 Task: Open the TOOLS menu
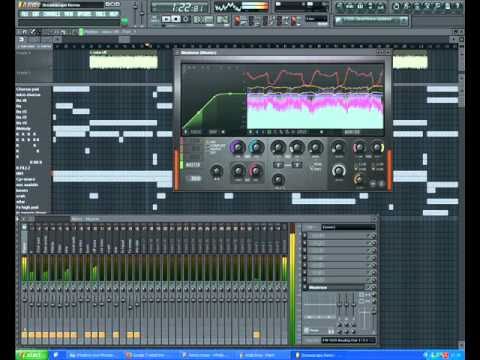tap(100, 14)
